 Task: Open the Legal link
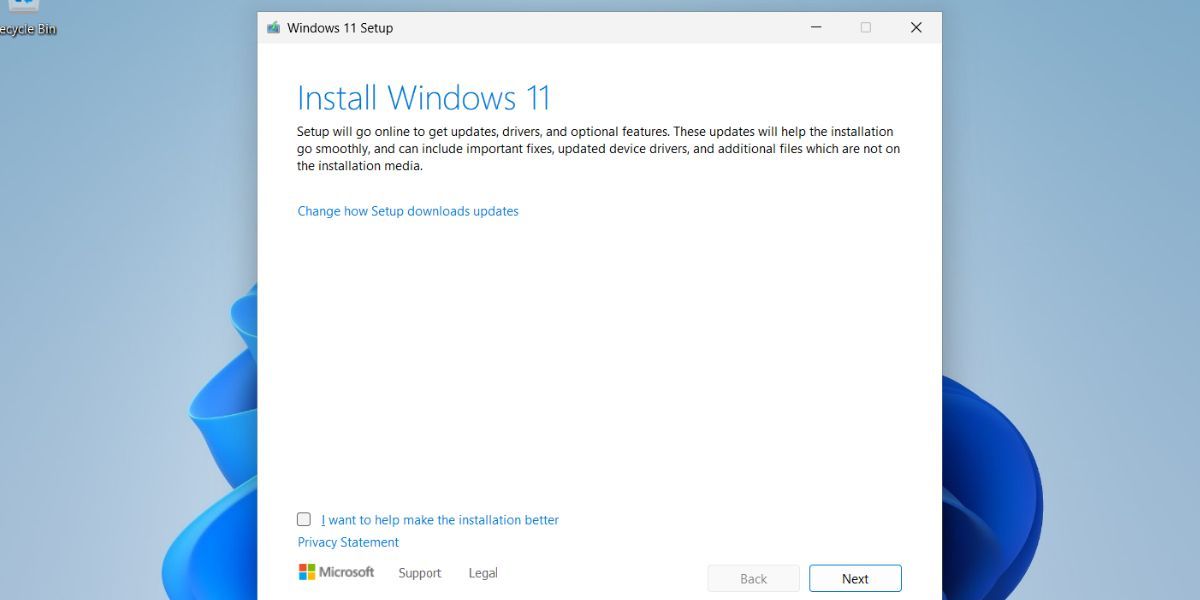pyautogui.click(x=483, y=573)
